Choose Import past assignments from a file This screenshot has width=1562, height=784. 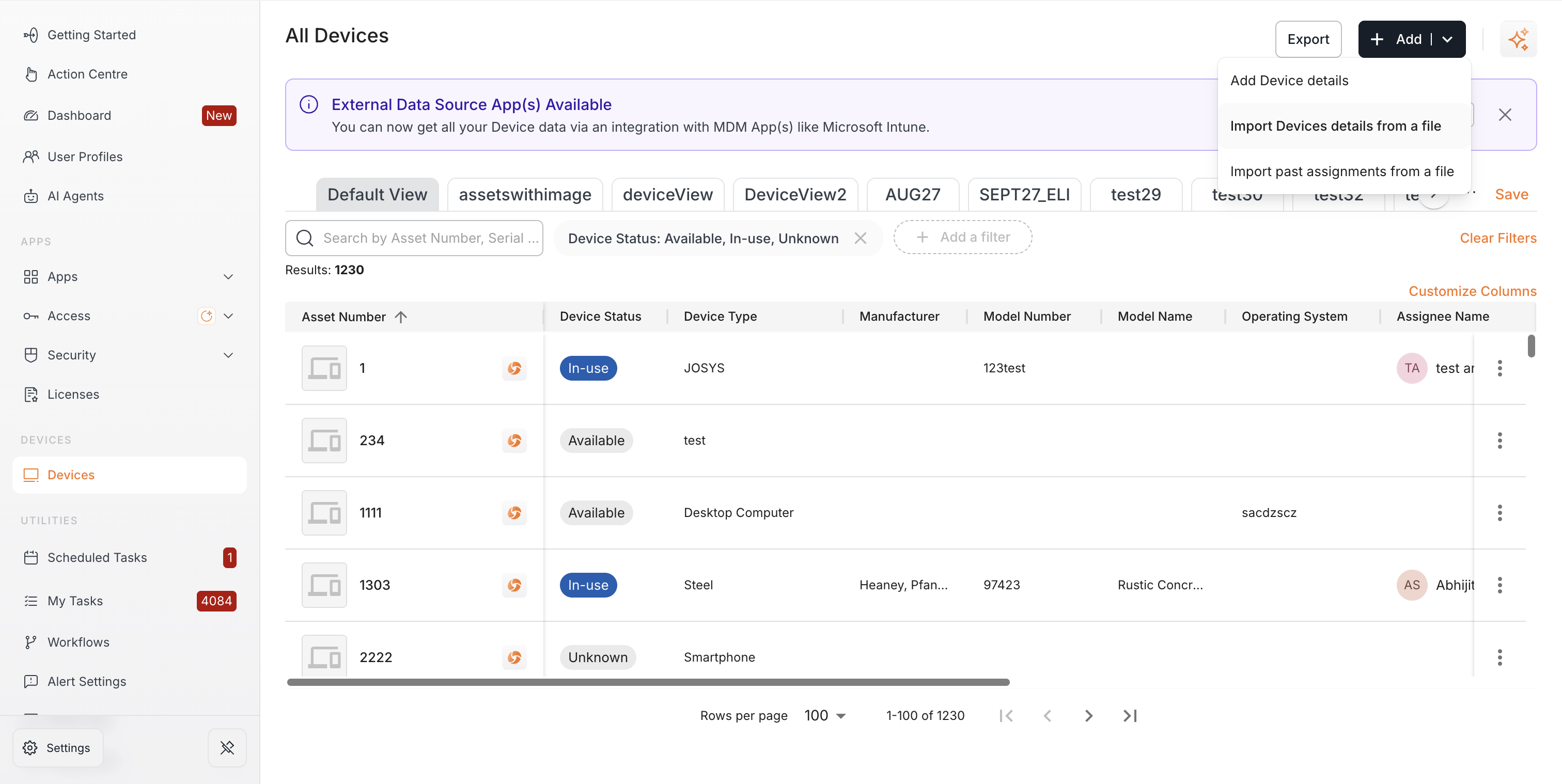pos(1344,171)
